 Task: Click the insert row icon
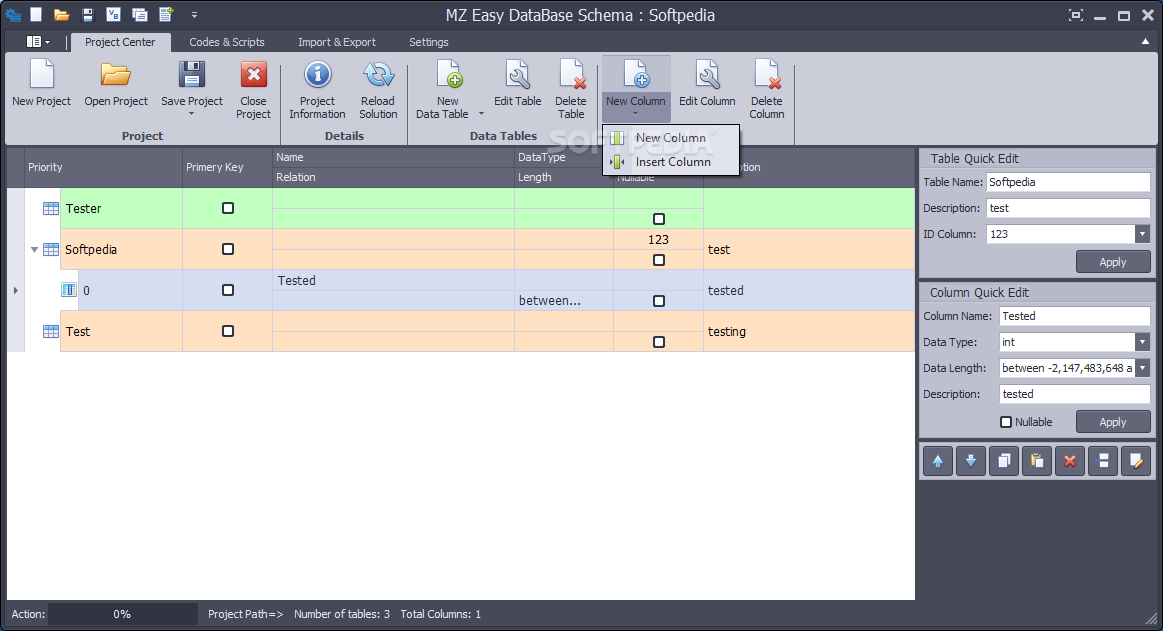(x=1103, y=461)
